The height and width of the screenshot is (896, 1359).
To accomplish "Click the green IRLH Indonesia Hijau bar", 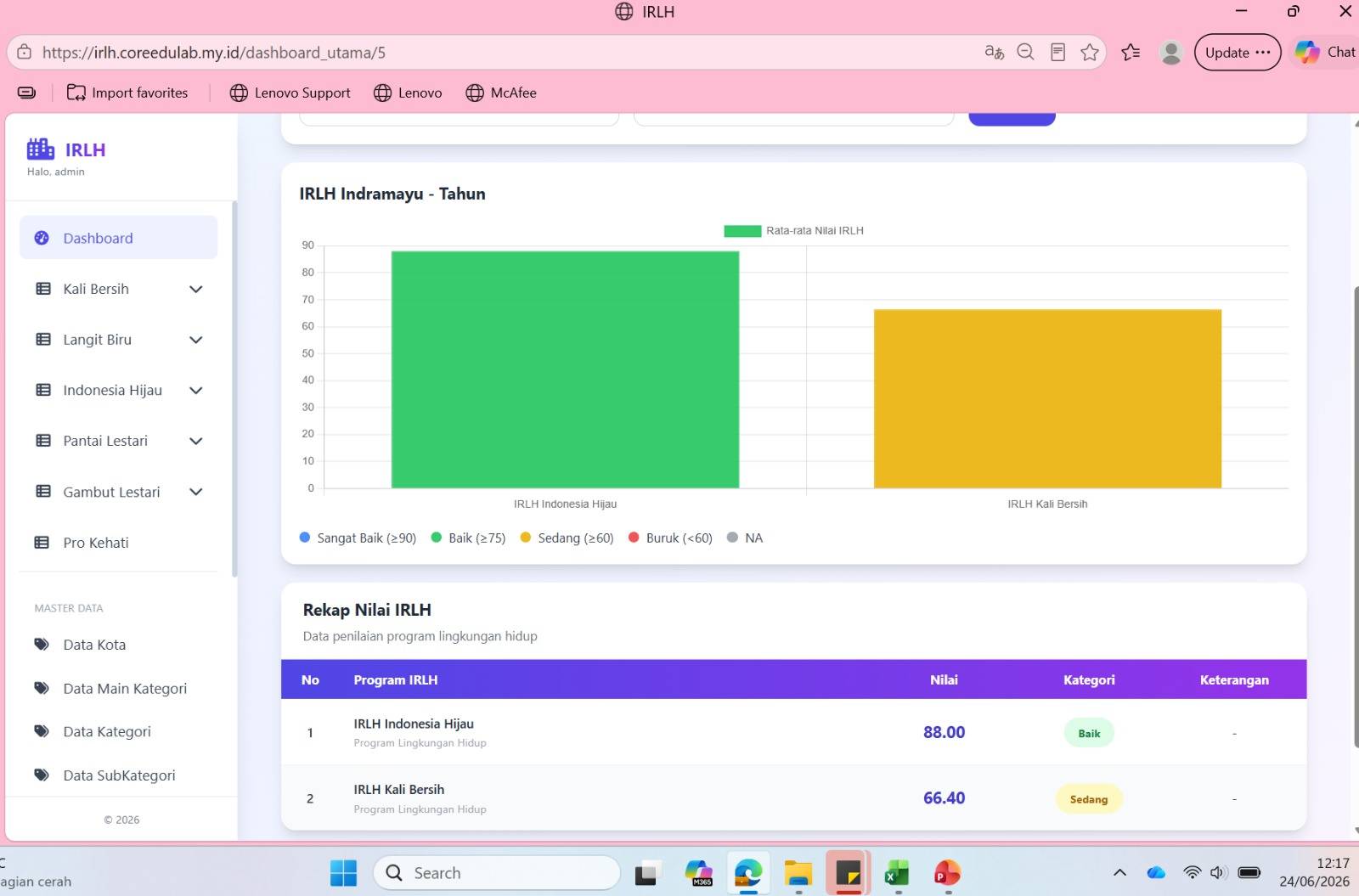I will [x=565, y=369].
